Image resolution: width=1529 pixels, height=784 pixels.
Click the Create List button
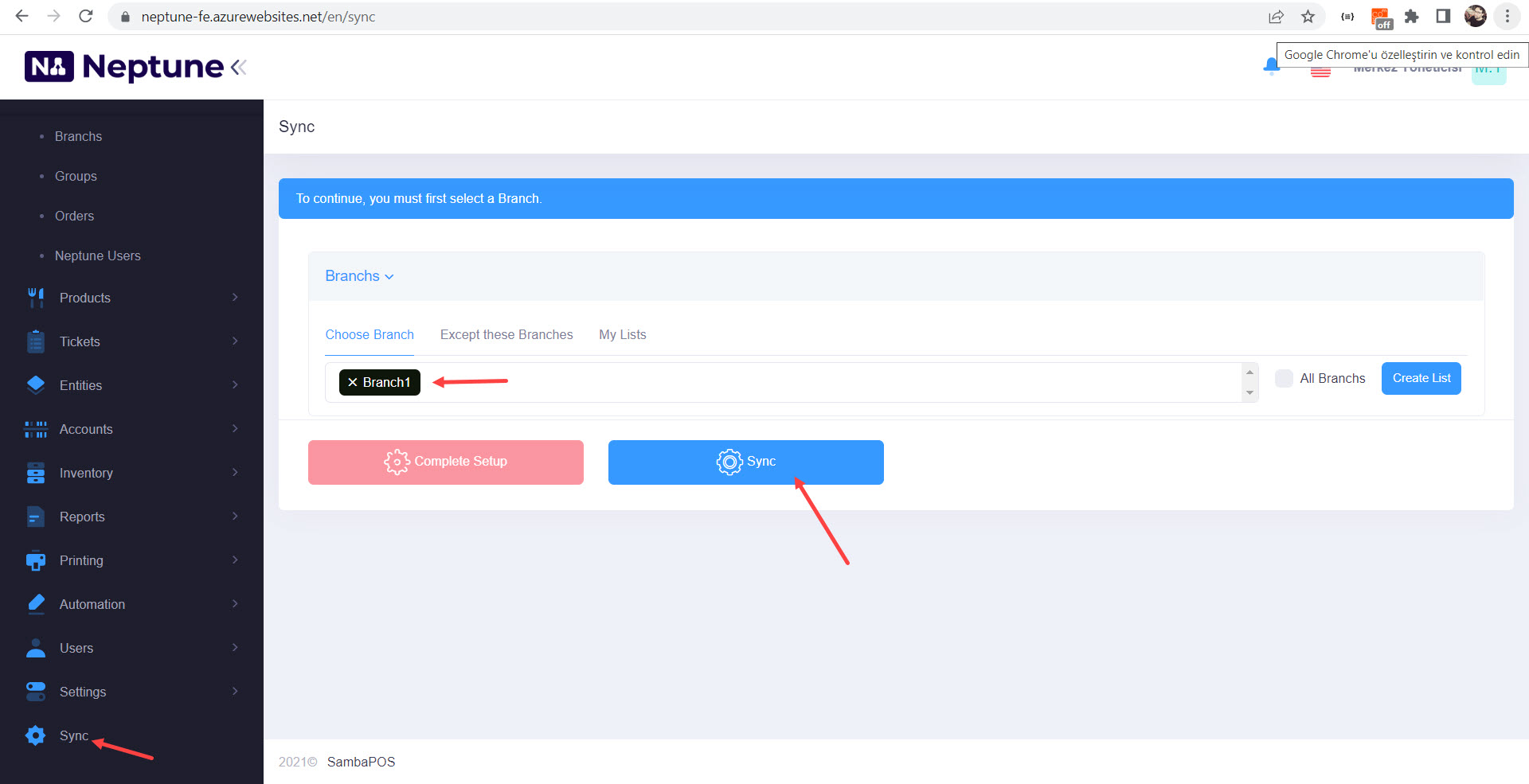(x=1421, y=378)
